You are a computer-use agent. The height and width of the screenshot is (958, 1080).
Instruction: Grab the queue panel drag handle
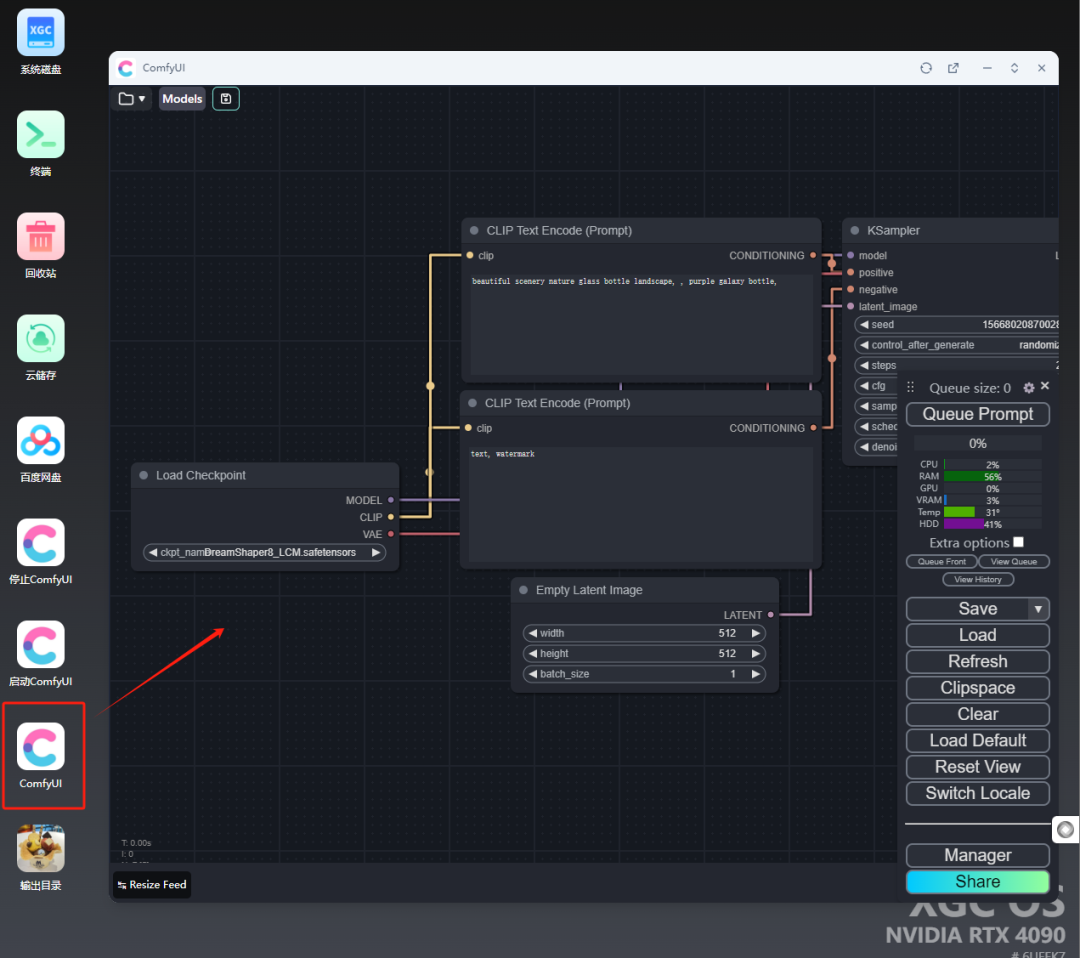(x=911, y=388)
